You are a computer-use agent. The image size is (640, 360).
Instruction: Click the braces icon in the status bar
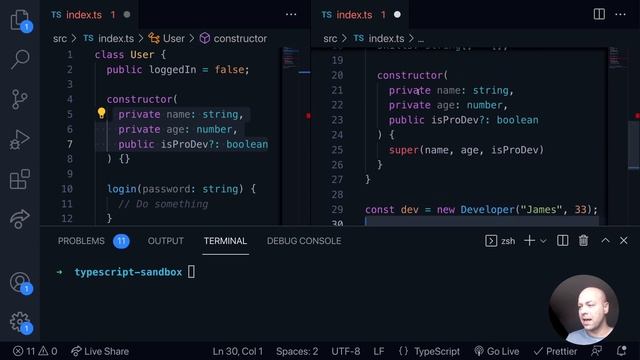403,351
